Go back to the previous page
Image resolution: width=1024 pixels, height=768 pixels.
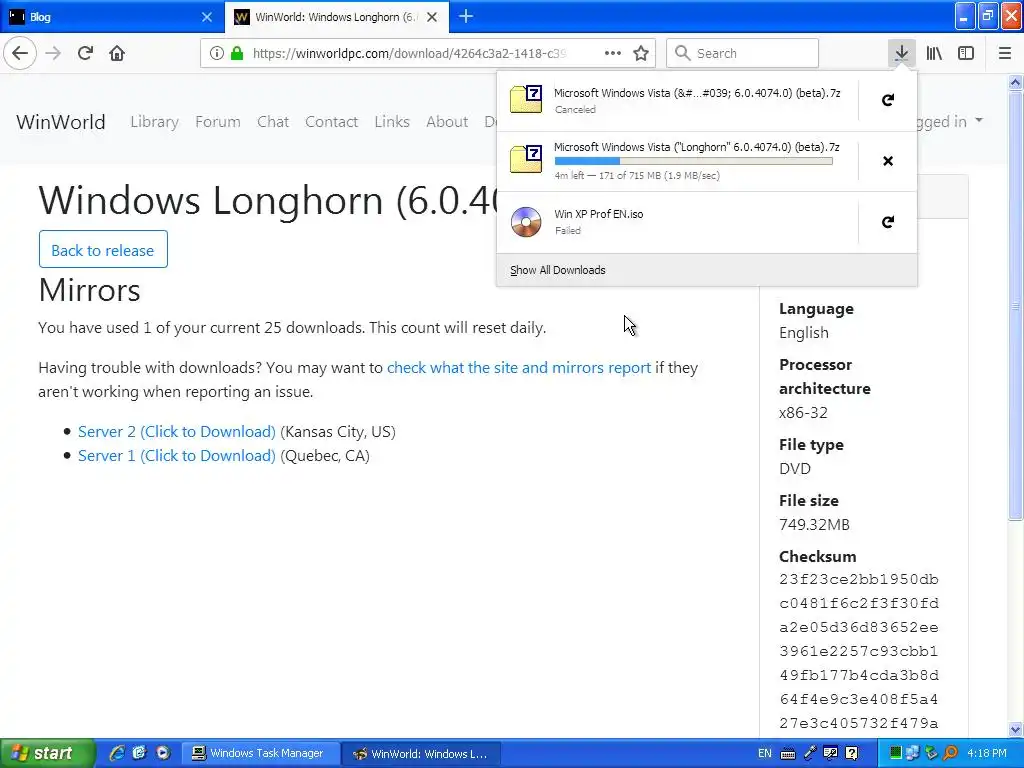[x=20, y=53]
